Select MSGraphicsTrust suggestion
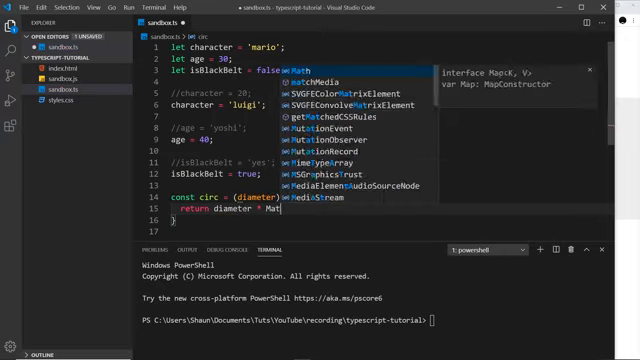 coord(357,174)
